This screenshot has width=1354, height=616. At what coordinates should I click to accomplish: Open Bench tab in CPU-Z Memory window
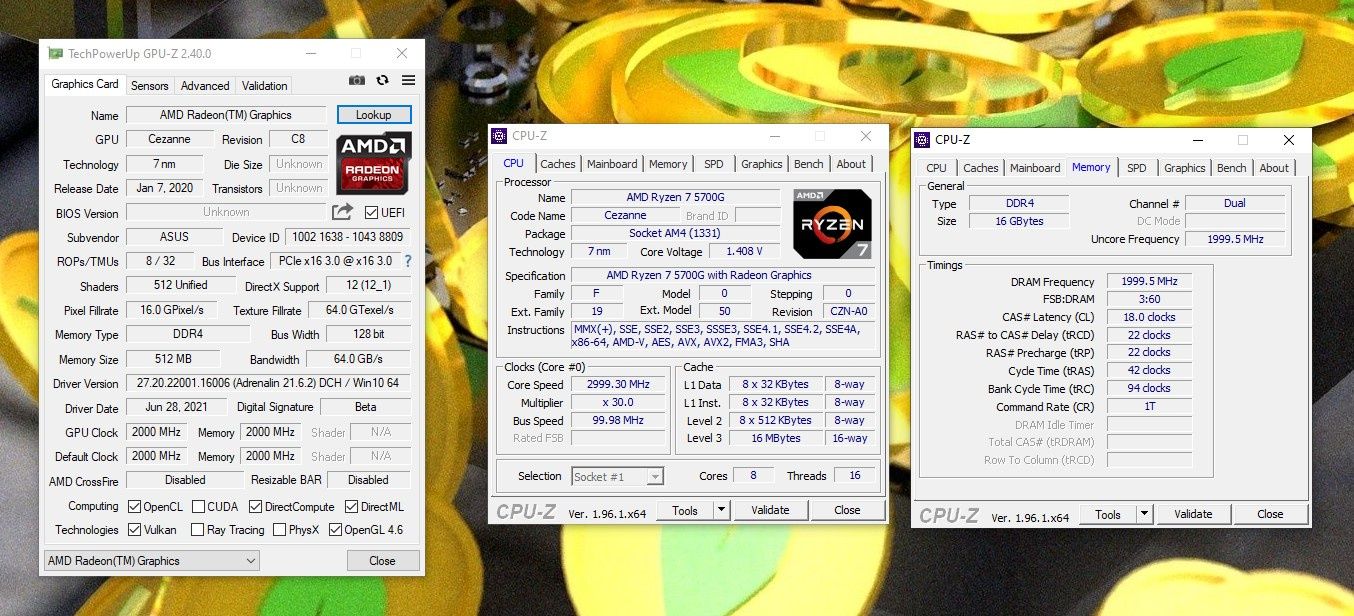tap(1232, 168)
